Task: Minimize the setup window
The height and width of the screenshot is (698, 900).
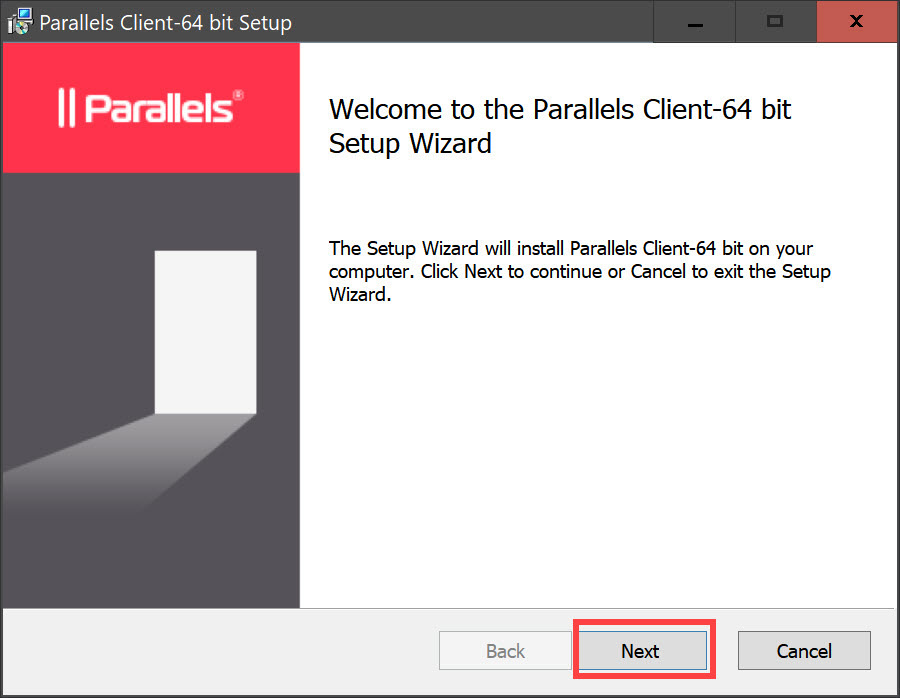Action: click(694, 22)
